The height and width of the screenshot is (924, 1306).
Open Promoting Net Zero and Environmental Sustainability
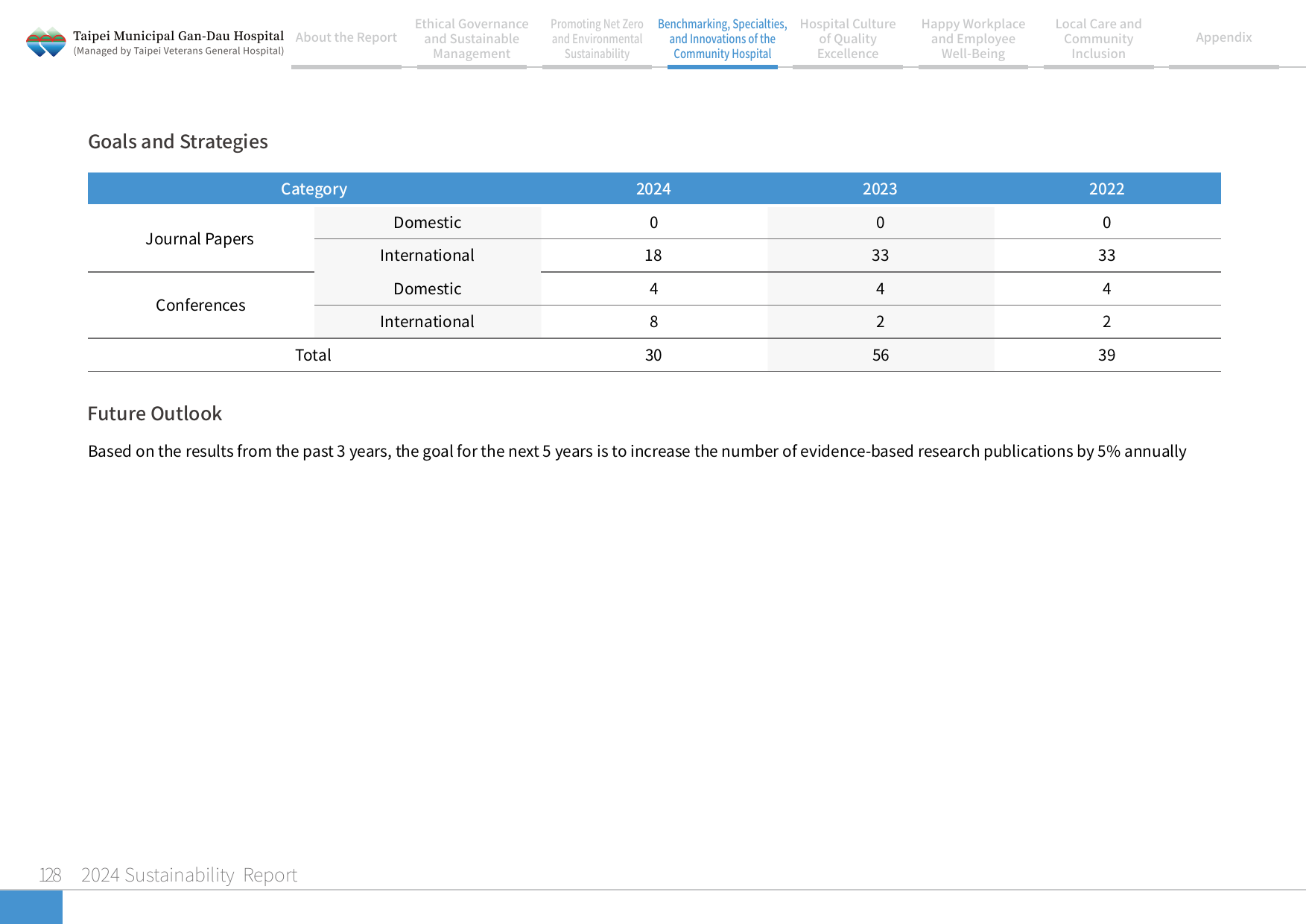[597, 39]
